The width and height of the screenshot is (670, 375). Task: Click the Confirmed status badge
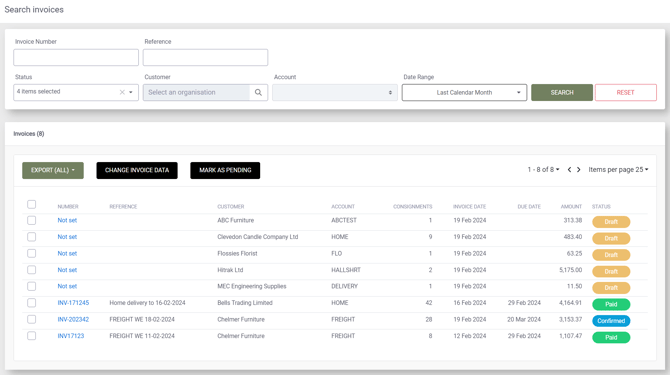coord(611,321)
